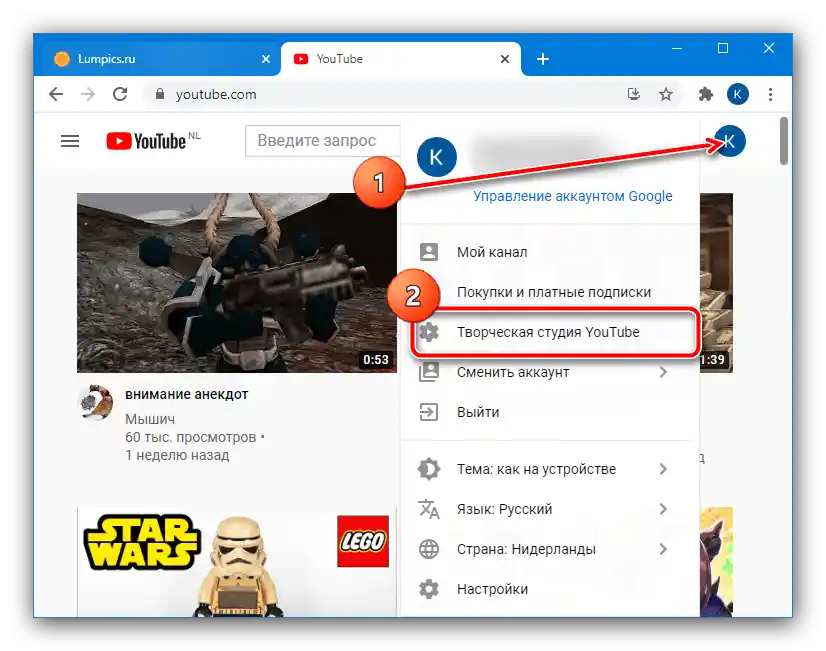
Task: Click Страна: Нидерланды entry
Action: point(550,549)
